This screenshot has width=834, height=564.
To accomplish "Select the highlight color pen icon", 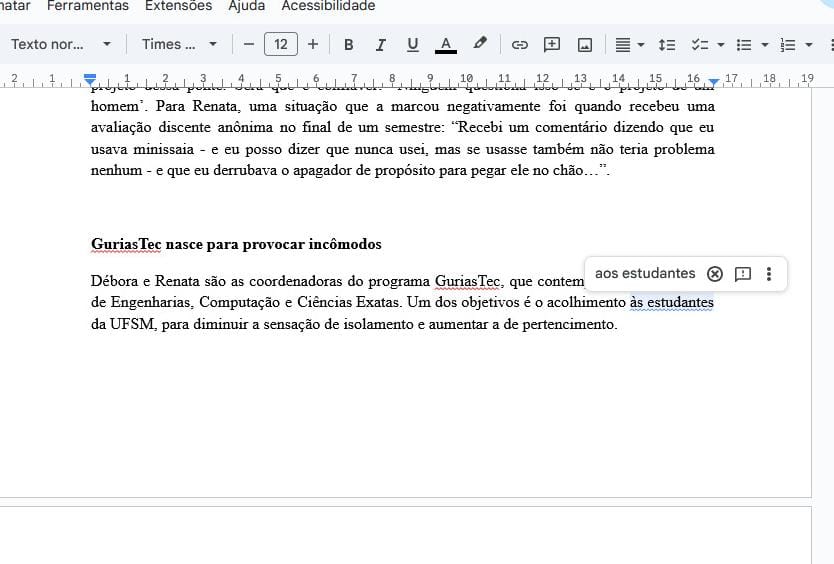I will click(x=480, y=44).
